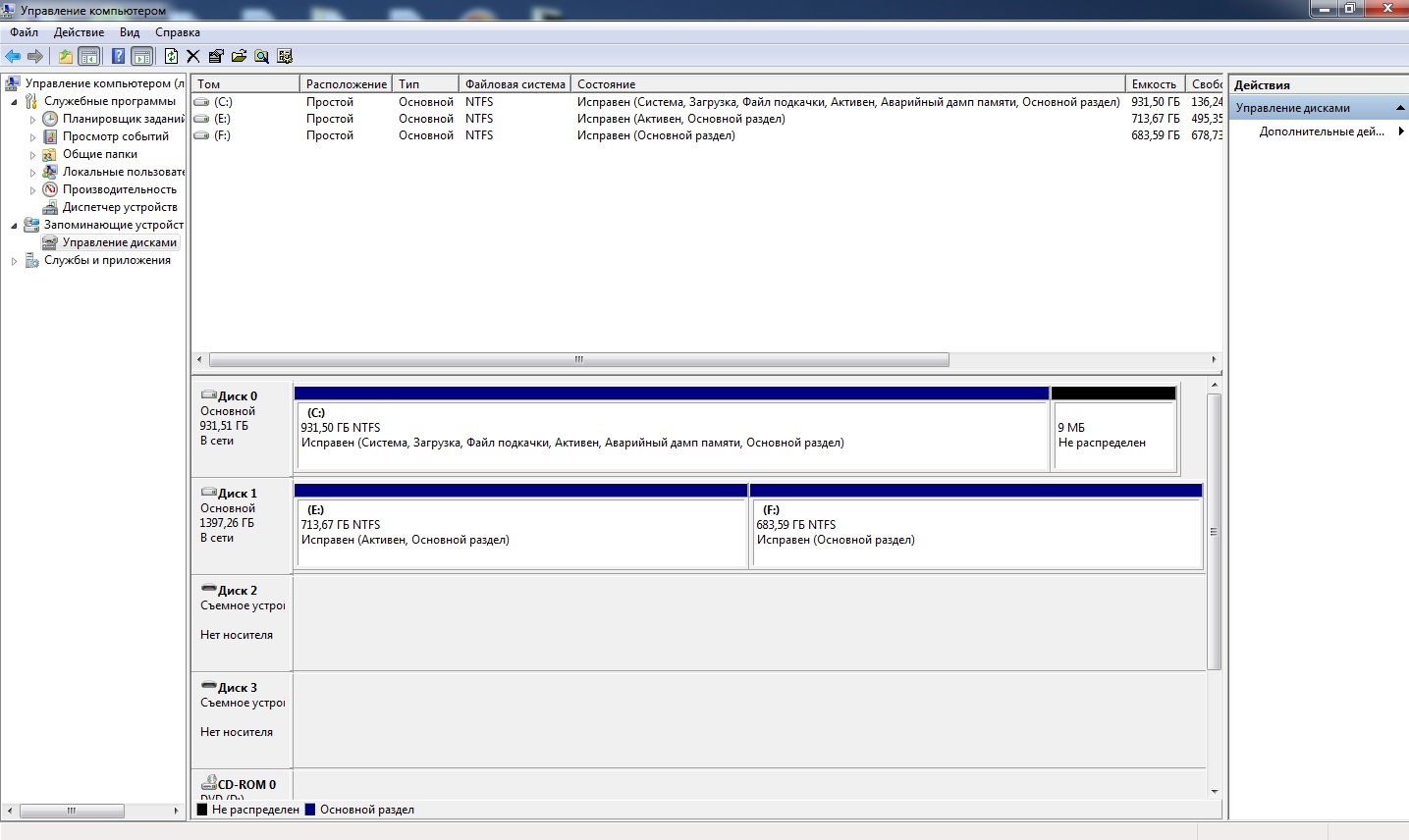Image resolution: width=1409 pixels, height=840 pixels.
Task: Expand the Службы и приложения node arrow
Action: (14, 261)
